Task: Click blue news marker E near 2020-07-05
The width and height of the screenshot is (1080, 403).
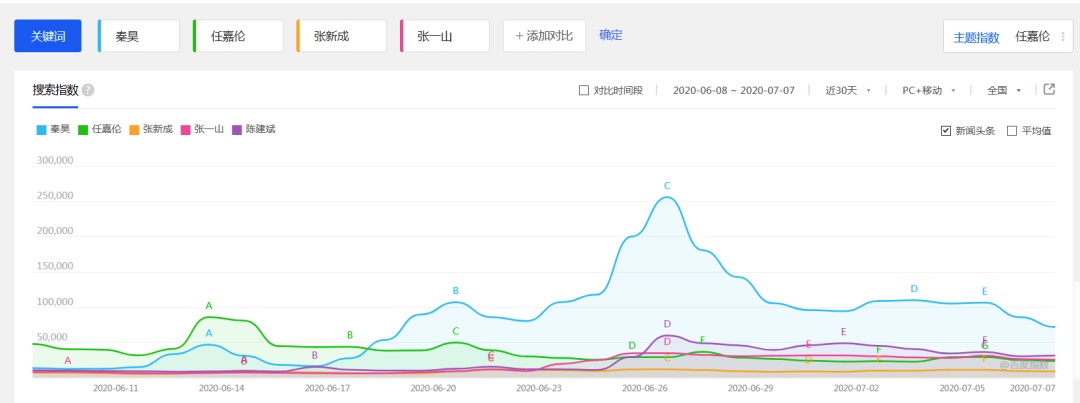Action: click(984, 291)
